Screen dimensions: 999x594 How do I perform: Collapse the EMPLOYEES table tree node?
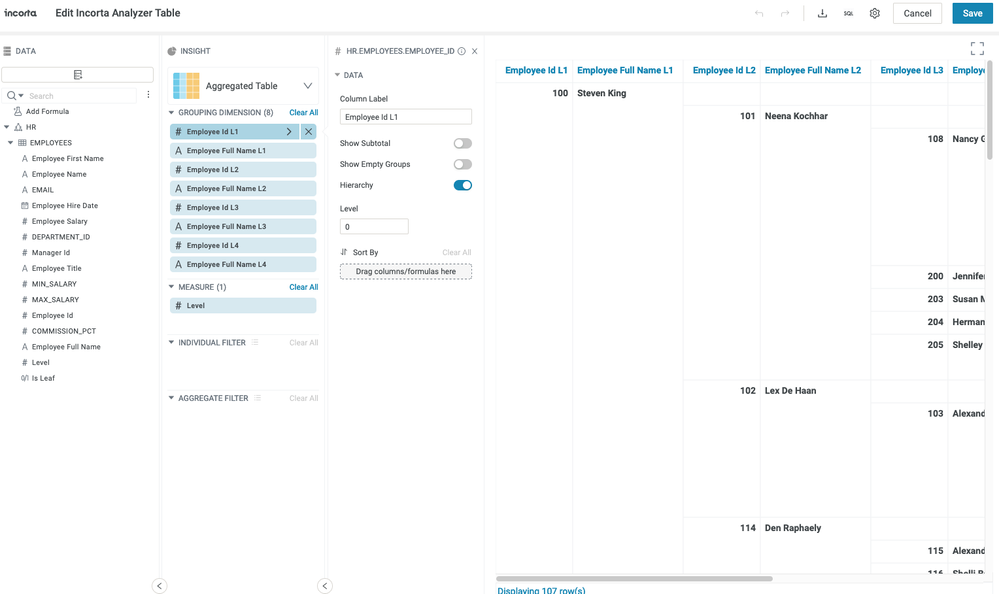[11, 143]
